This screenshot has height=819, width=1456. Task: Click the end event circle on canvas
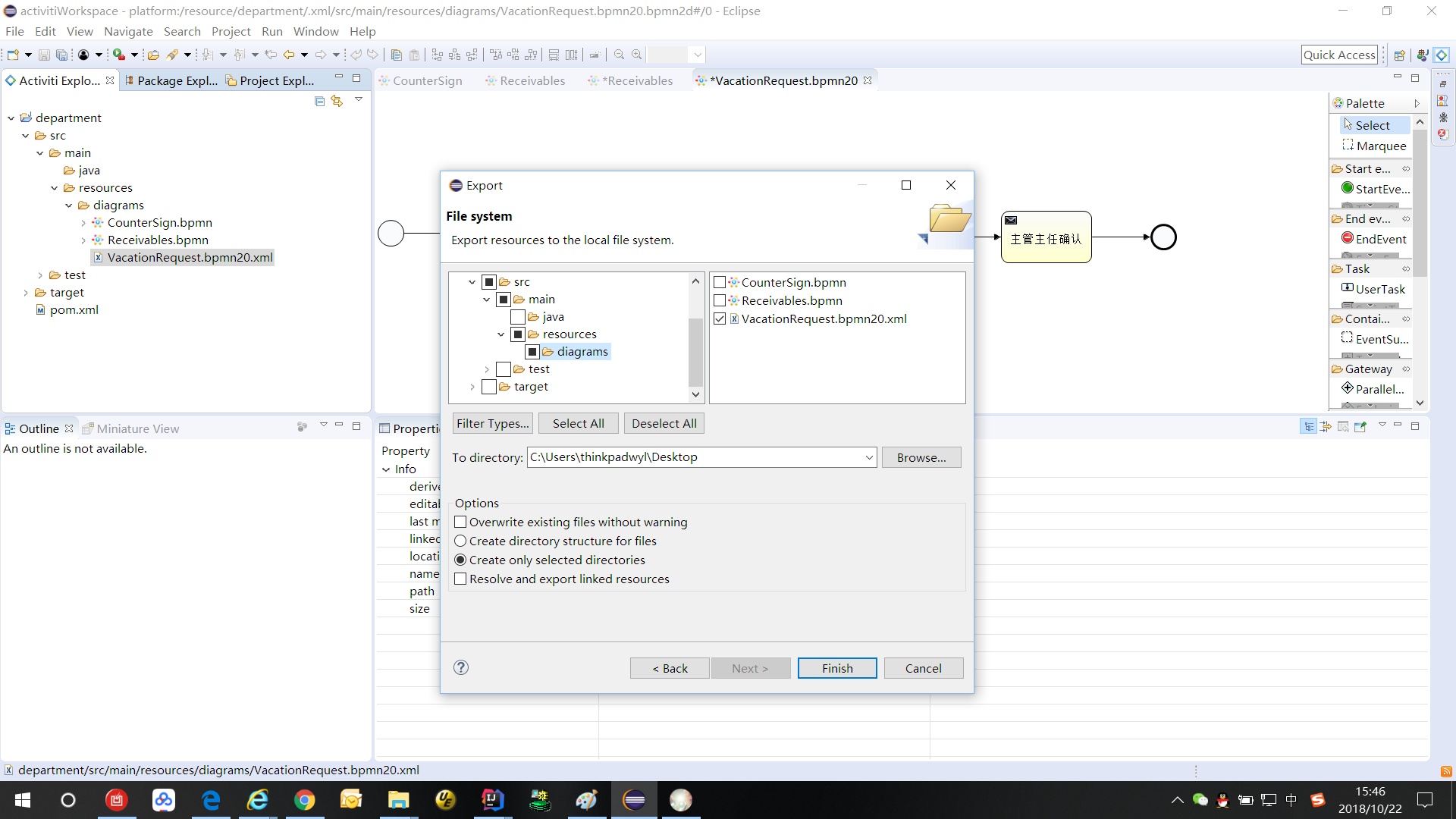click(x=1163, y=237)
